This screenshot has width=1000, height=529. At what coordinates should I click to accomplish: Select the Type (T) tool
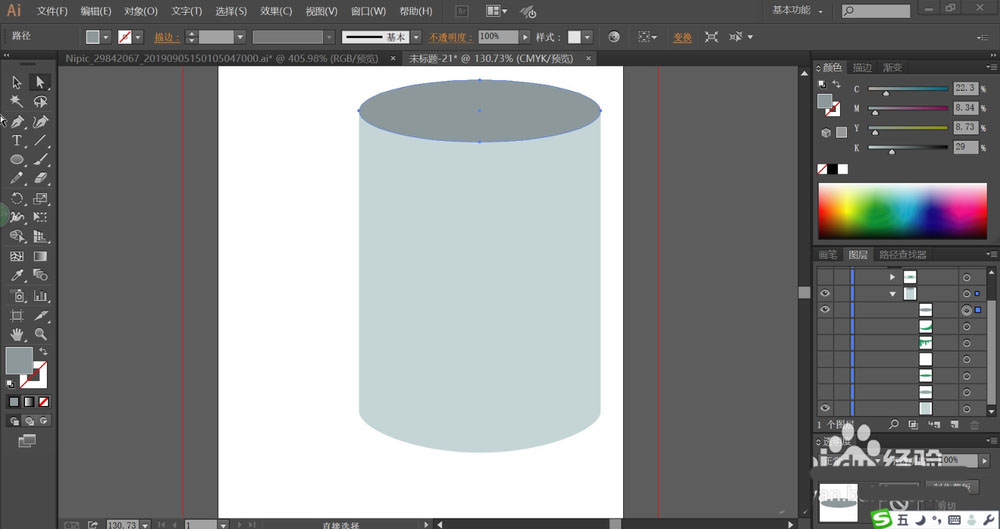(x=17, y=140)
